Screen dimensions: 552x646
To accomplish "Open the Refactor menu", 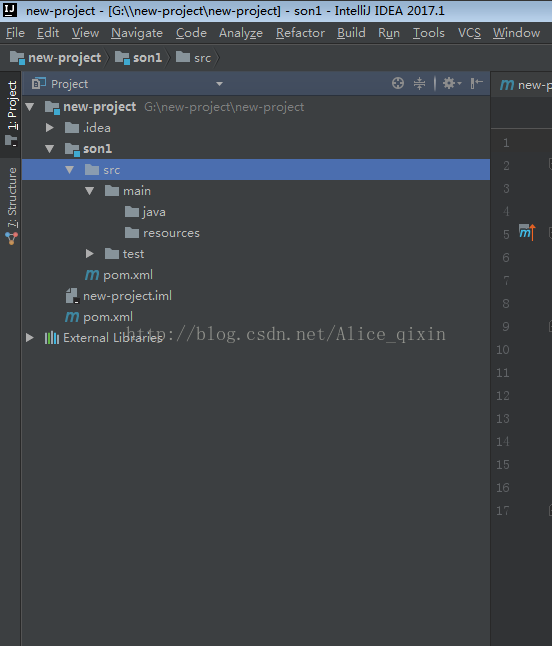I will click(300, 33).
